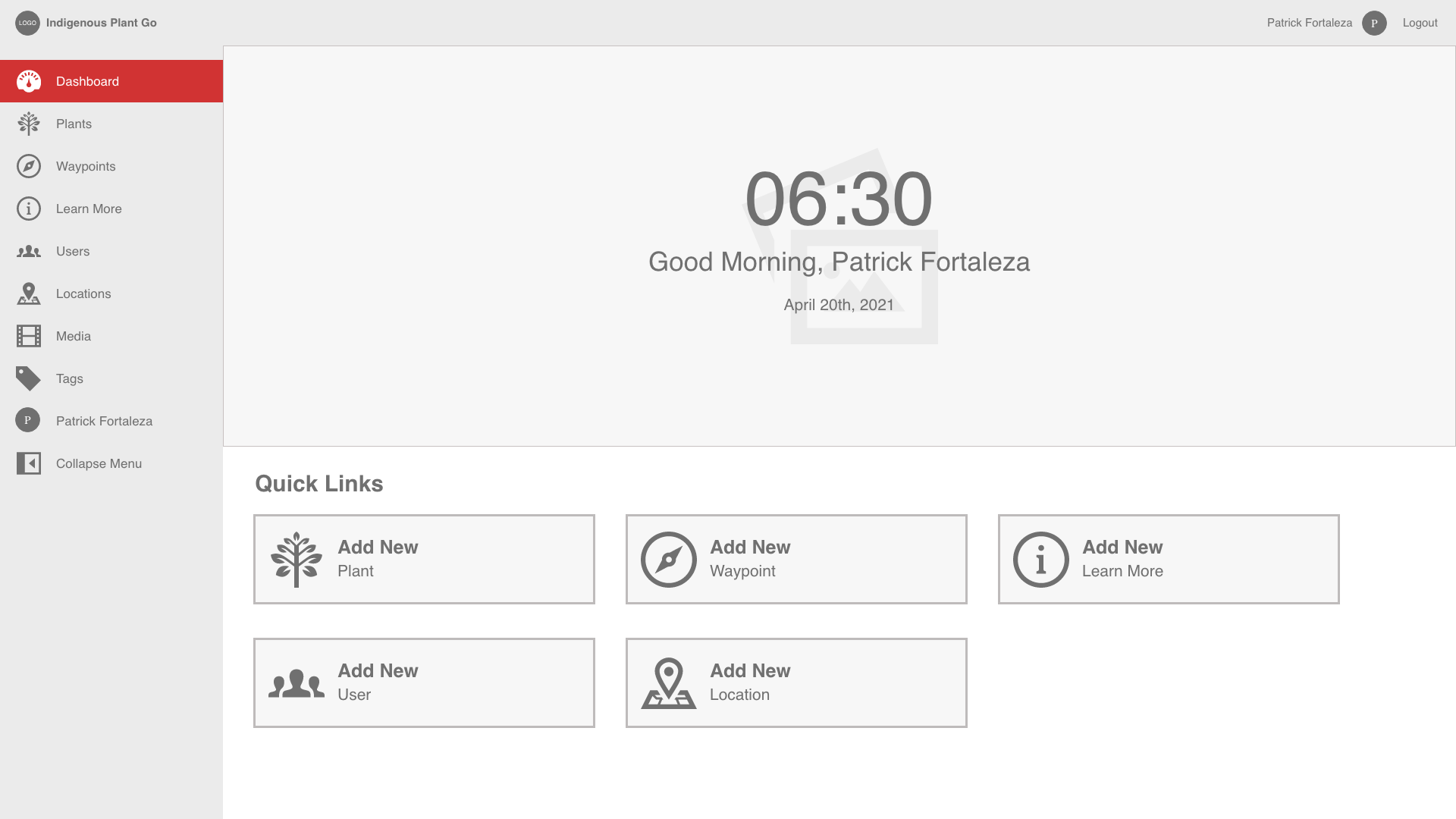The height and width of the screenshot is (819, 1456).
Task: Click the Add New User quick link
Action: [x=424, y=683]
